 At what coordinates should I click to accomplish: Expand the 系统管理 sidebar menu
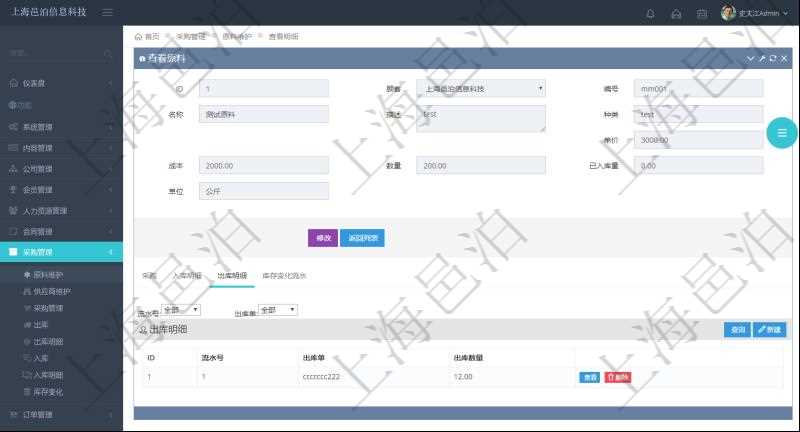(60, 127)
